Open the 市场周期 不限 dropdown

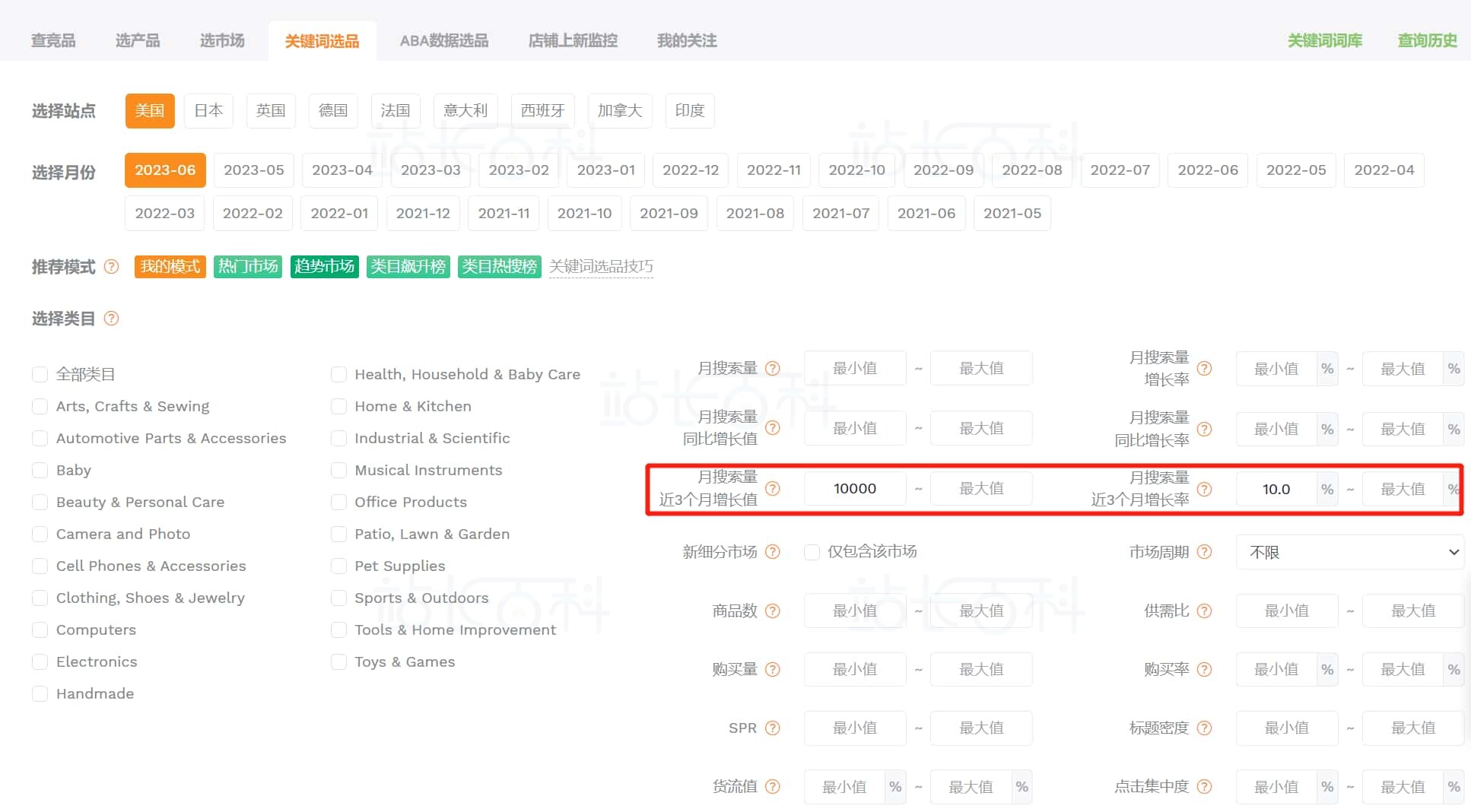click(1349, 552)
